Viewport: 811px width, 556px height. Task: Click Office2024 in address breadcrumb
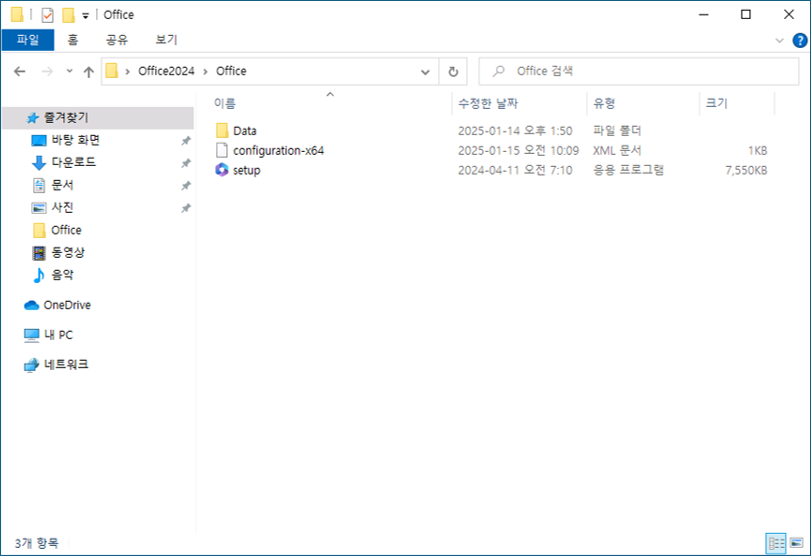point(166,71)
